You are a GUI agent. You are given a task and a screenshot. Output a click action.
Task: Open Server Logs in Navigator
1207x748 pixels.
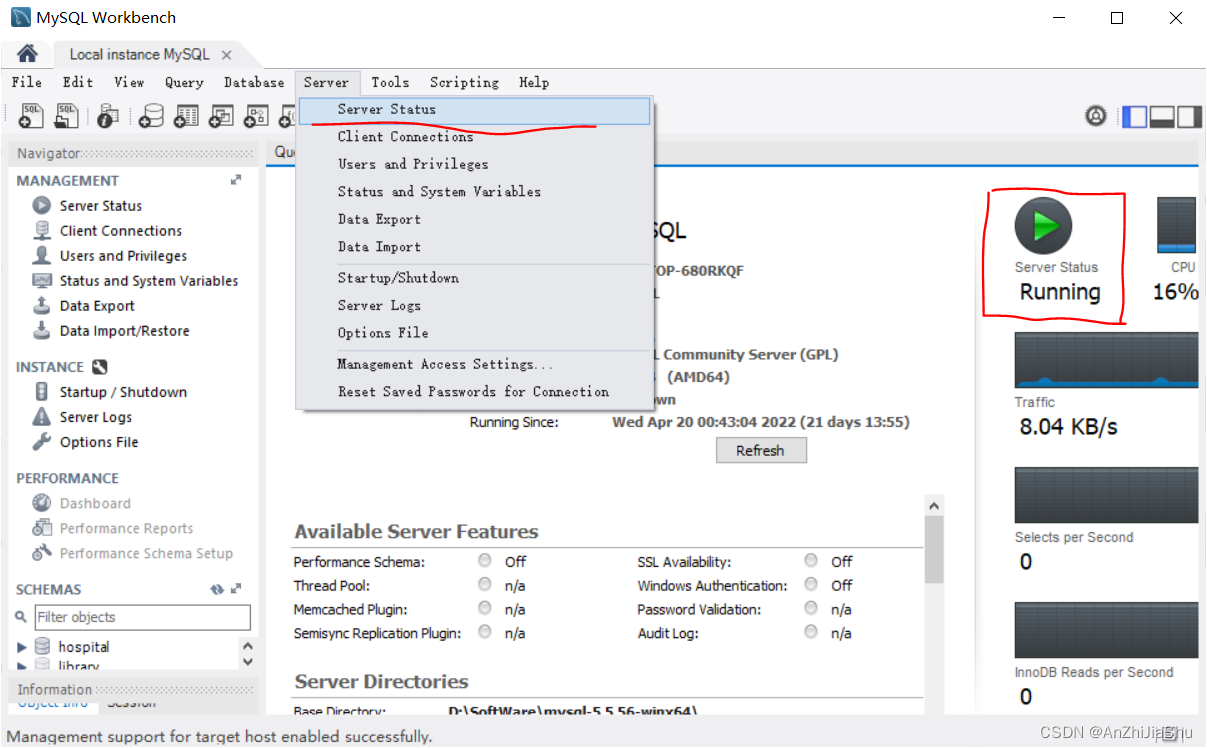click(95, 417)
